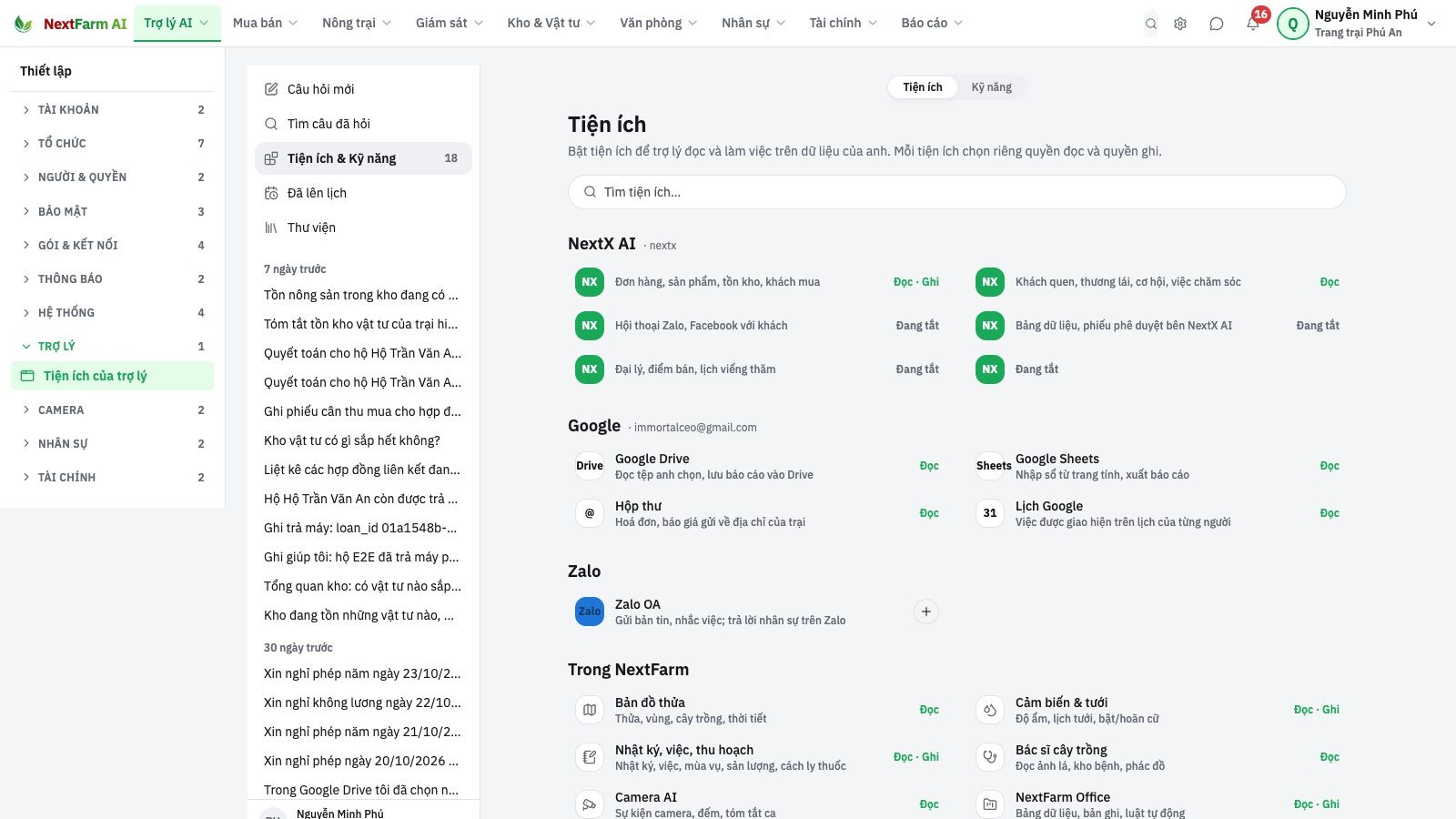Toggle Đọc · Ghi permission for Đơn hàng, sản phẩm

pyautogui.click(x=916, y=282)
